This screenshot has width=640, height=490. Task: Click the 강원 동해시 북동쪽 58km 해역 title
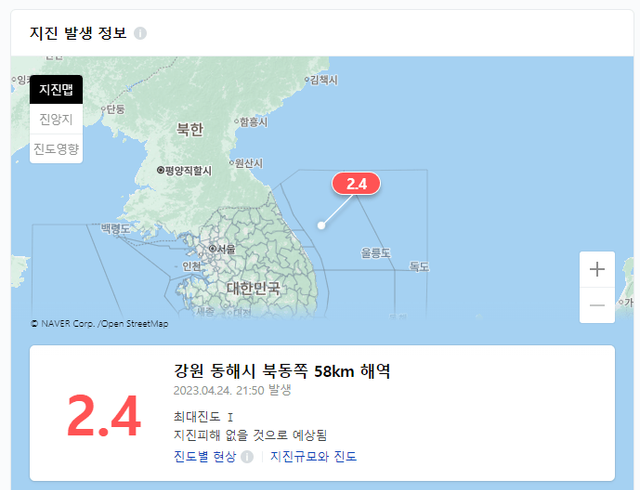[x=282, y=371]
